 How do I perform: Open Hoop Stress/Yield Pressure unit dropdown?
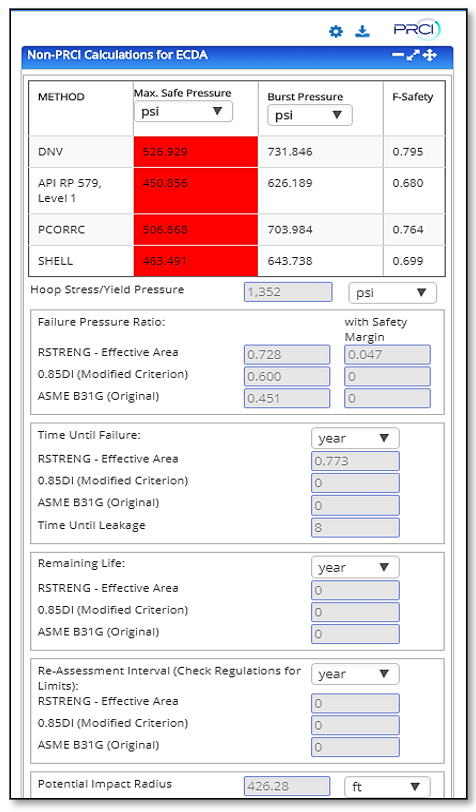(x=393, y=293)
